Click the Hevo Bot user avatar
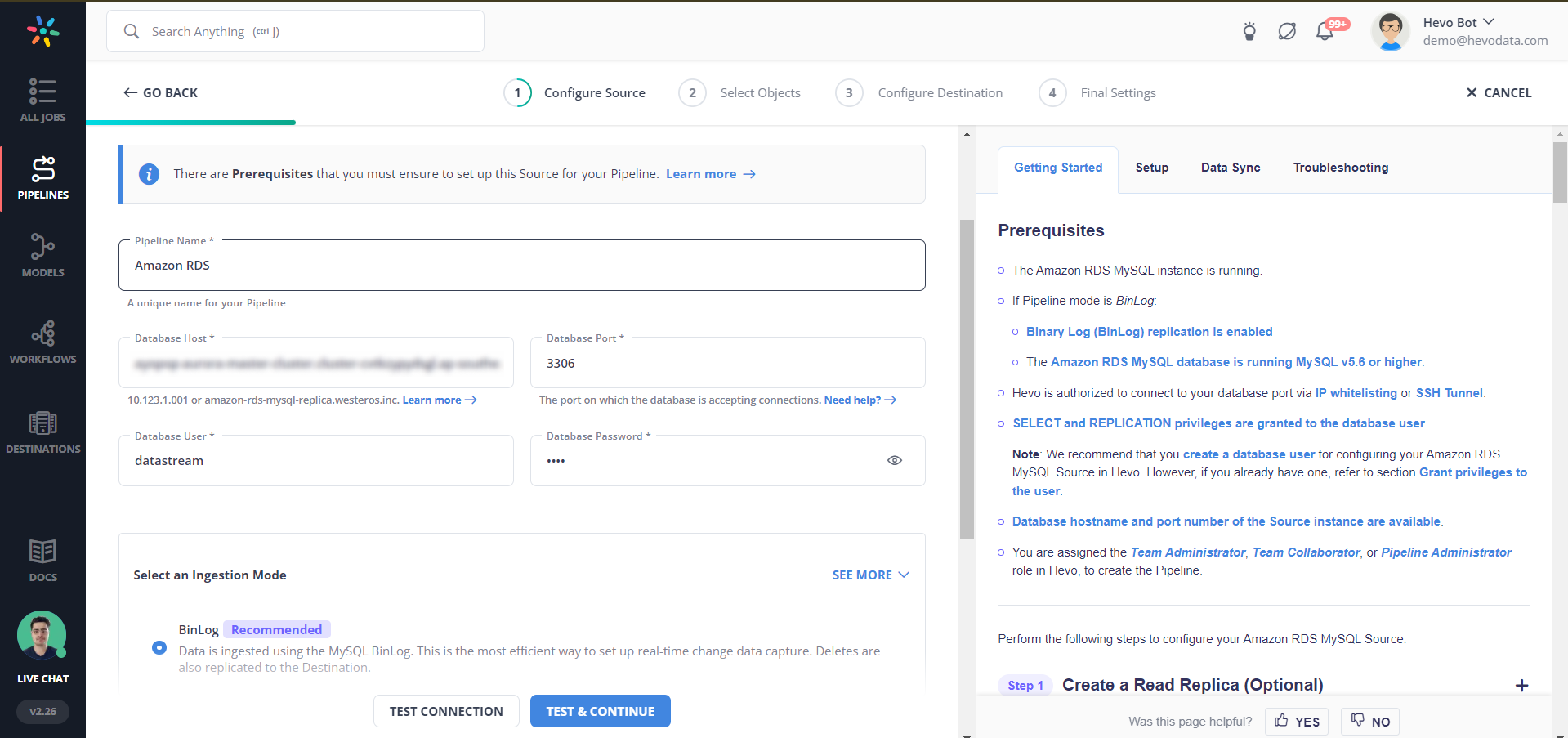Screen dimensions: 1568x738 pos(1390,31)
